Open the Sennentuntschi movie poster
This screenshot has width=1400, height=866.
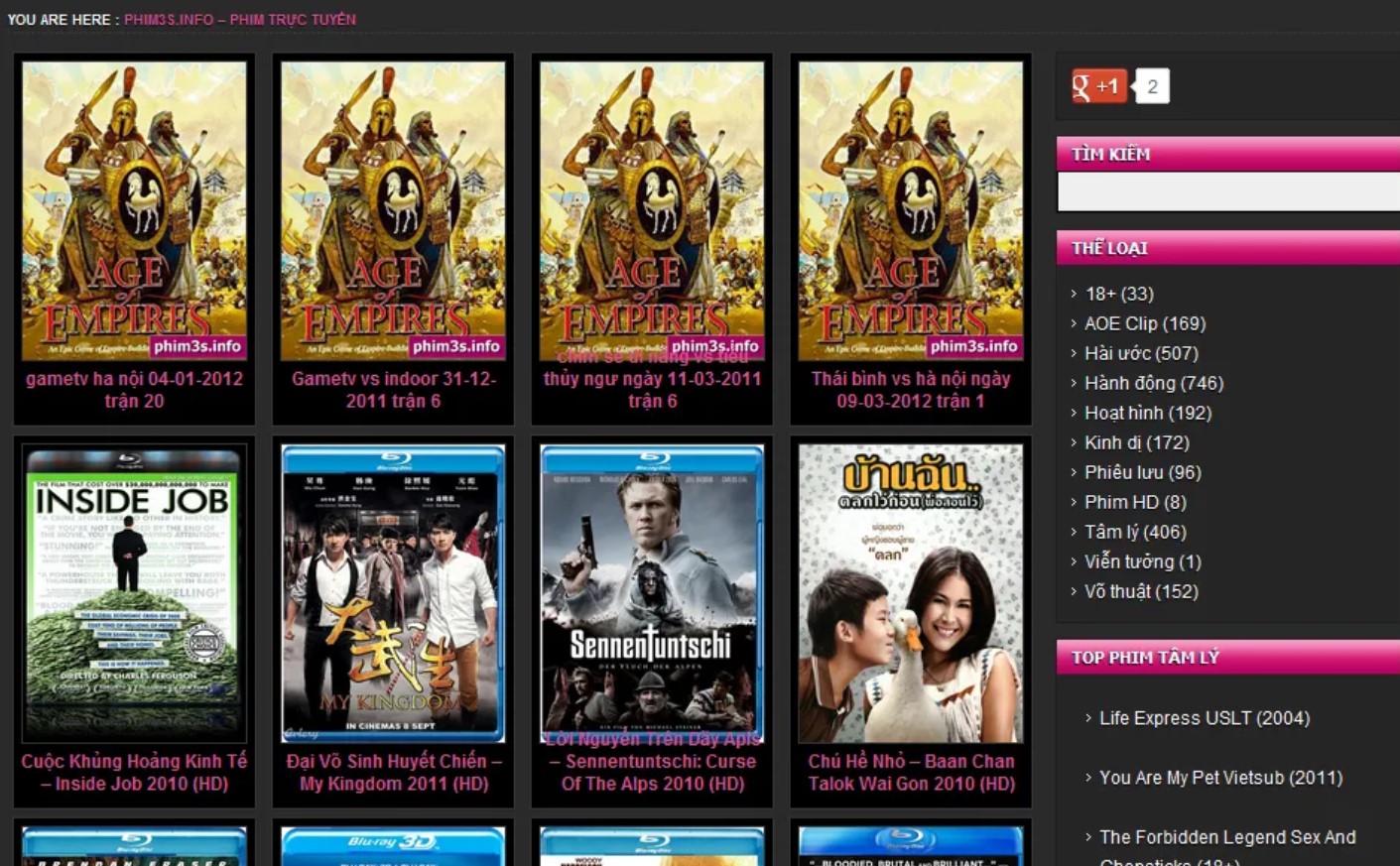click(652, 592)
